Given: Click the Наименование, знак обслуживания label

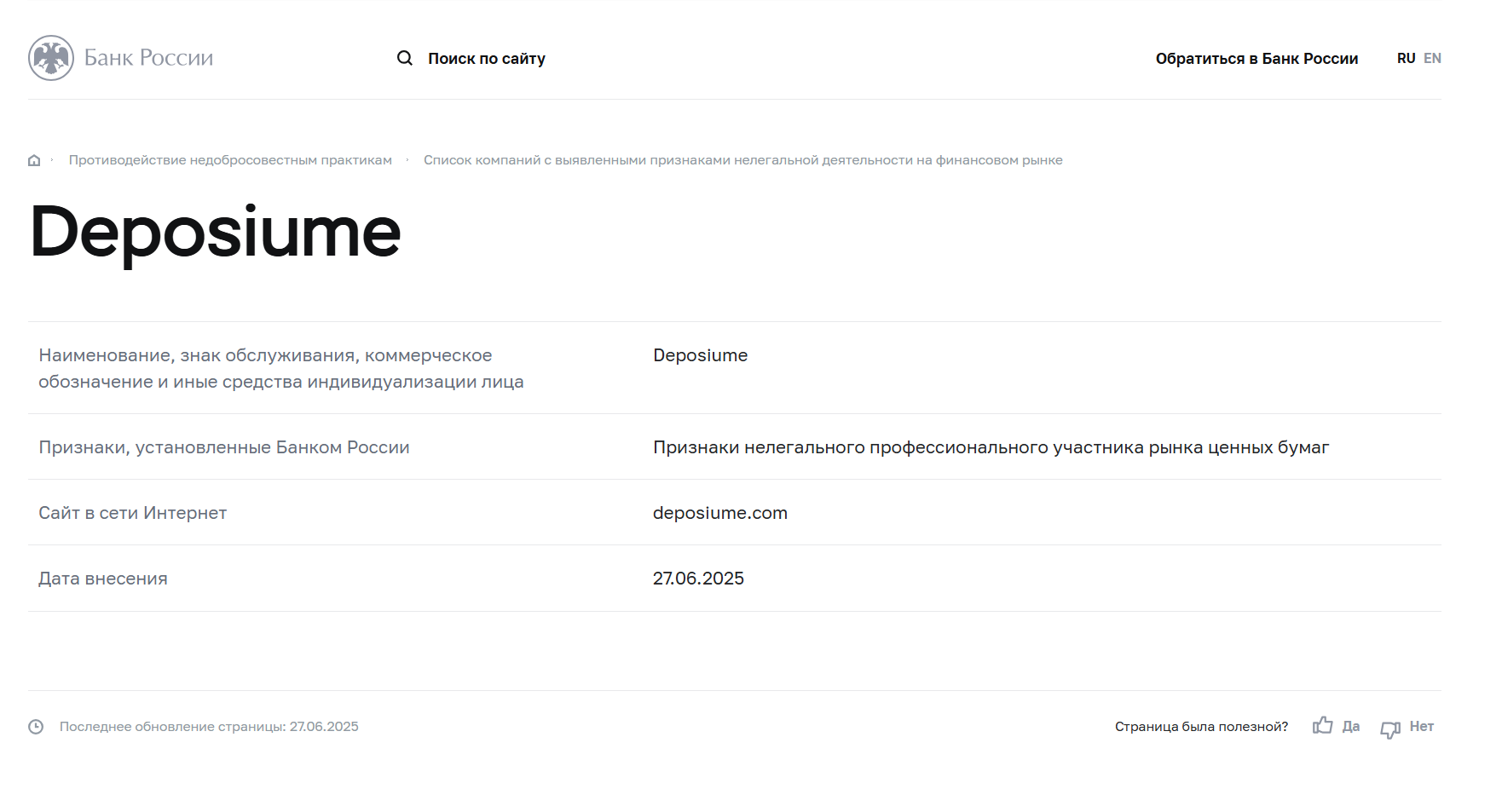Looking at the screenshot, I should [281, 368].
